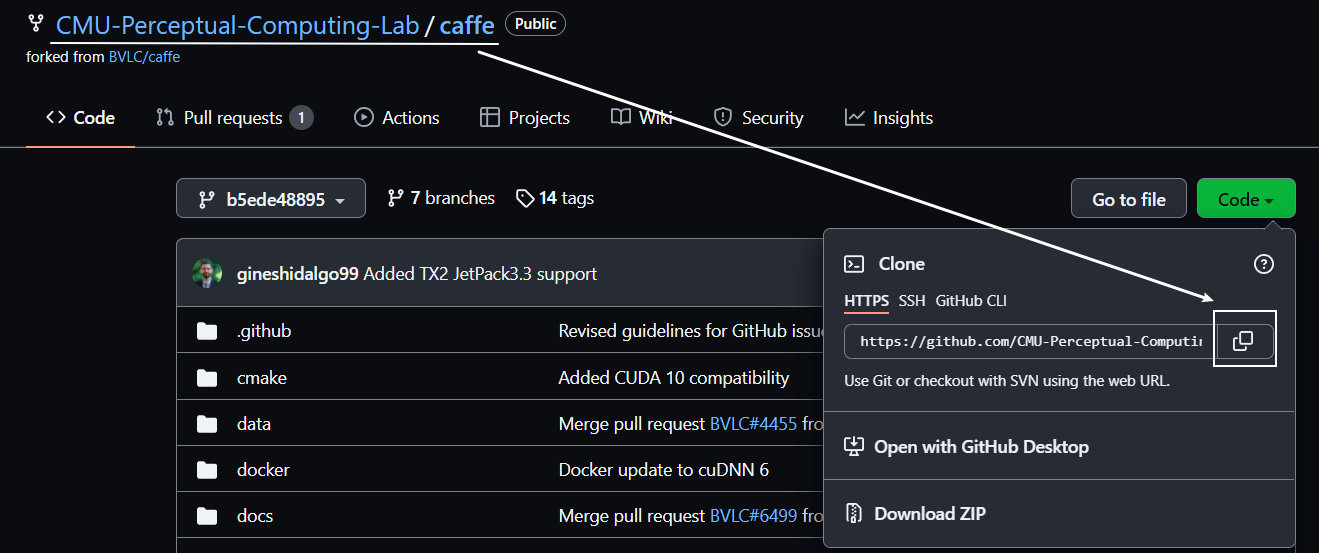Switch clone method to SSH
Screen dimensions: 1319x553
912,301
